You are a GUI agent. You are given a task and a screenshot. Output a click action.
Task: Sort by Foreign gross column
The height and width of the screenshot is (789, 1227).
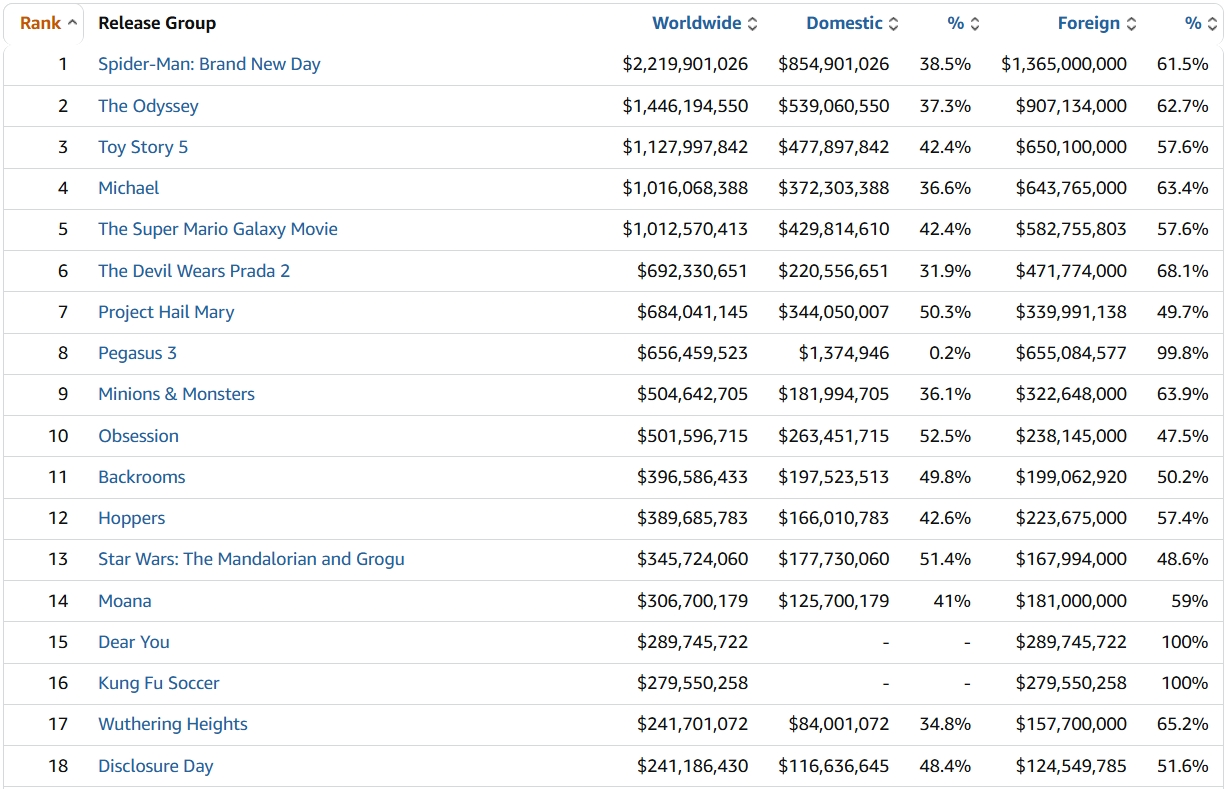[x=1097, y=23]
